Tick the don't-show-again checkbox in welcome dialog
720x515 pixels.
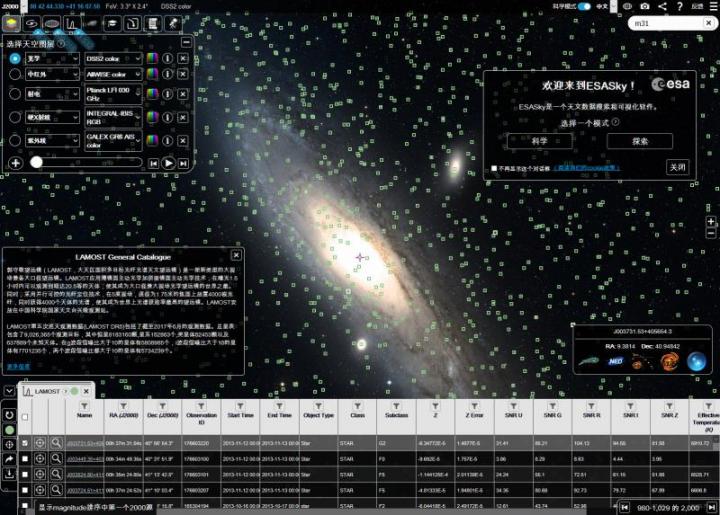coord(494,168)
